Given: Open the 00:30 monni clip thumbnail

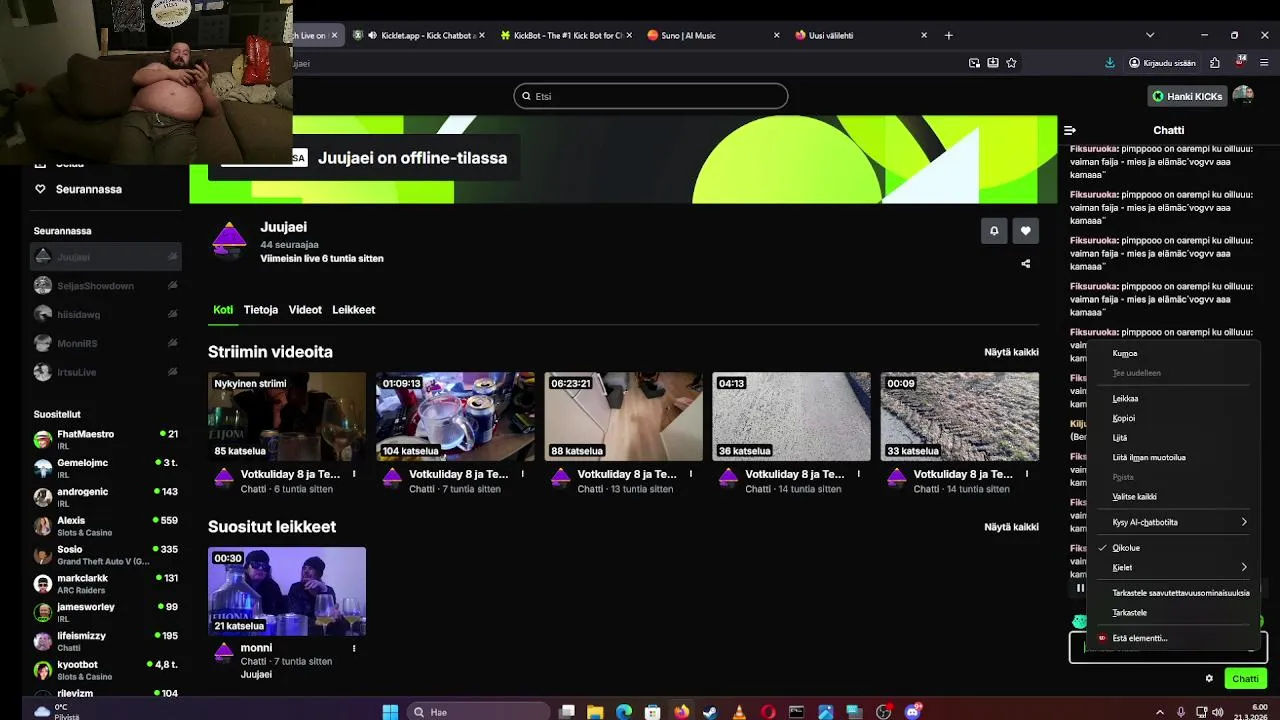Looking at the screenshot, I should coord(287,591).
